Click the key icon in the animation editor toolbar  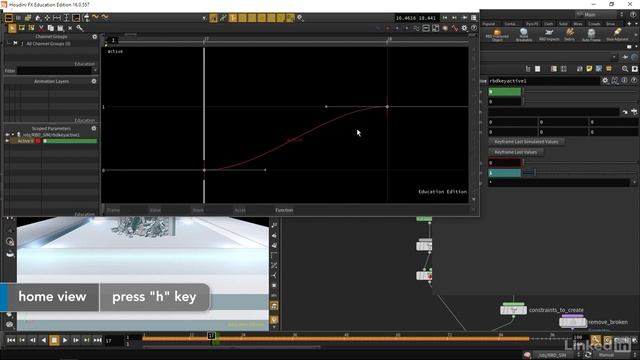coord(80,28)
